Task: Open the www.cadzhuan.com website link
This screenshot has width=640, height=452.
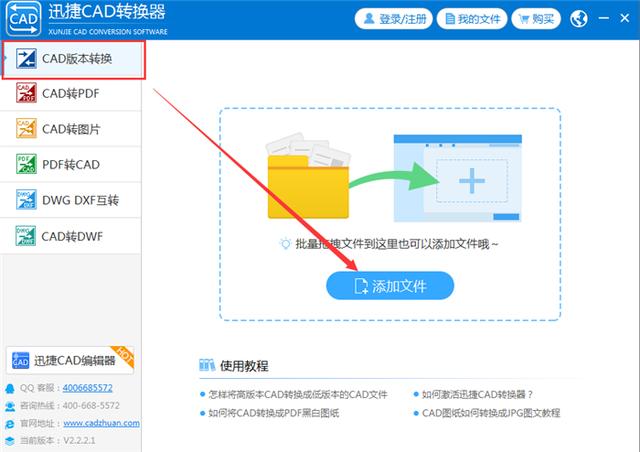Action: [x=101, y=423]
